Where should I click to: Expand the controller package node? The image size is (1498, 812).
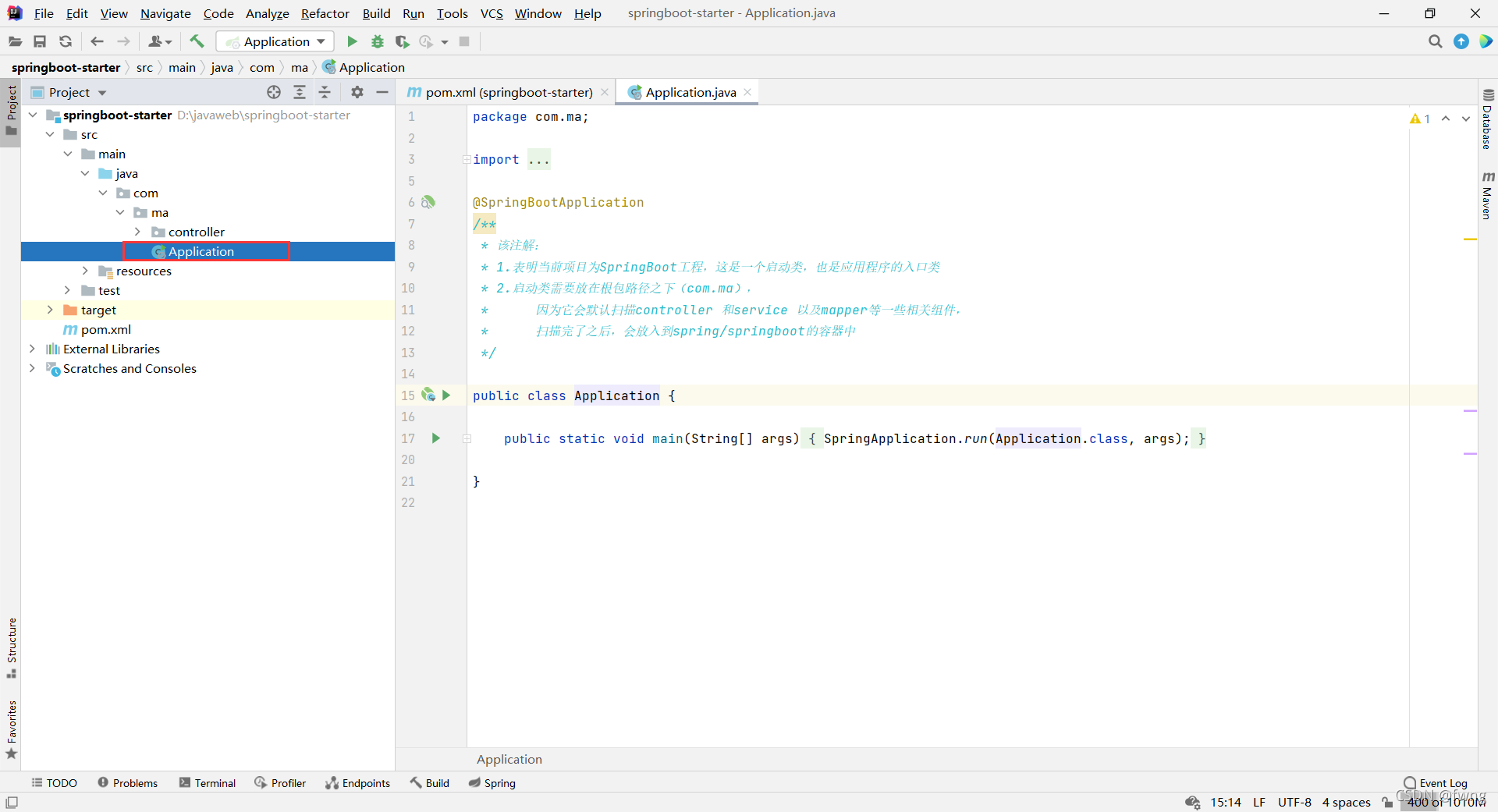(x=138, y=232)
